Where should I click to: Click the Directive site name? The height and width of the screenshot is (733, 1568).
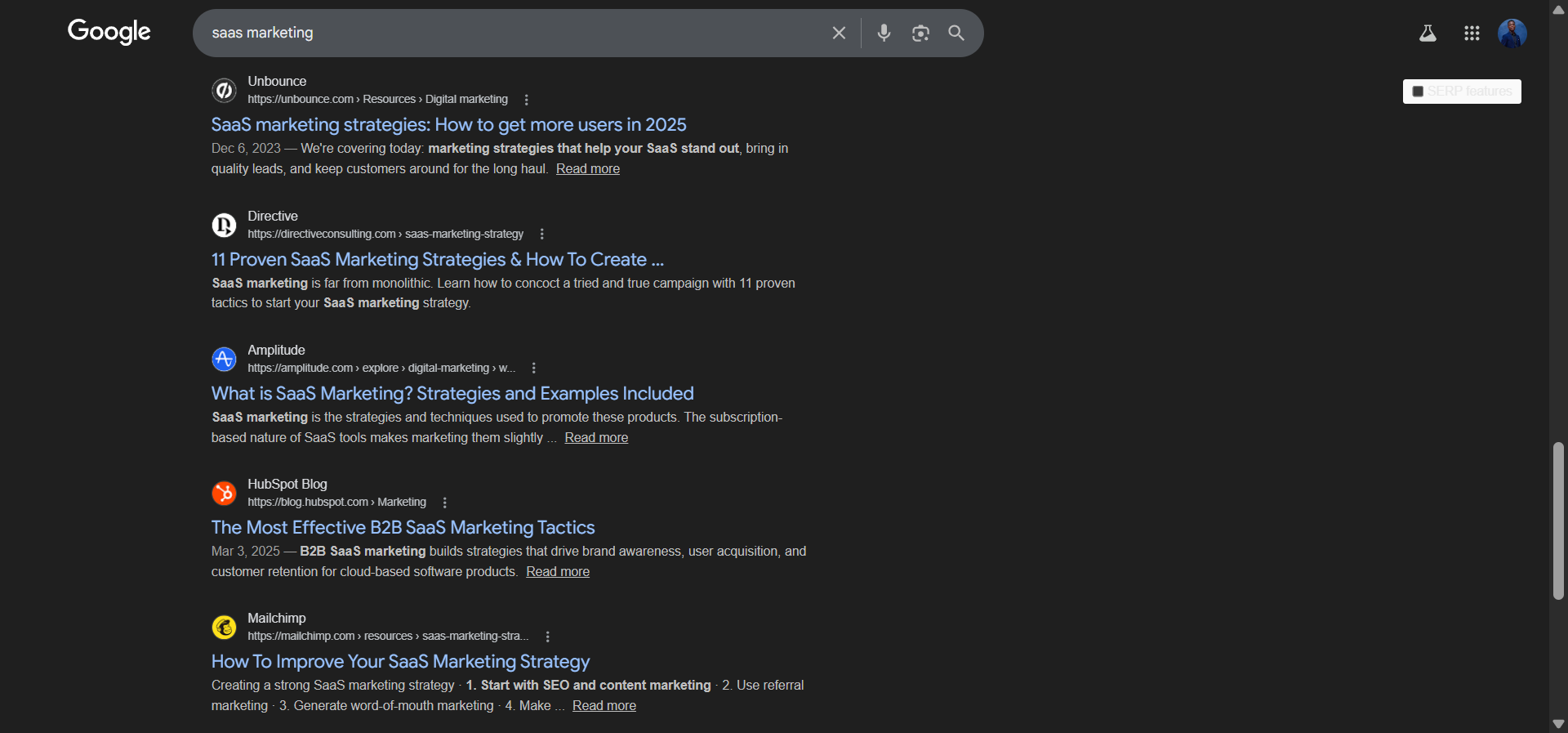(273, 217)
